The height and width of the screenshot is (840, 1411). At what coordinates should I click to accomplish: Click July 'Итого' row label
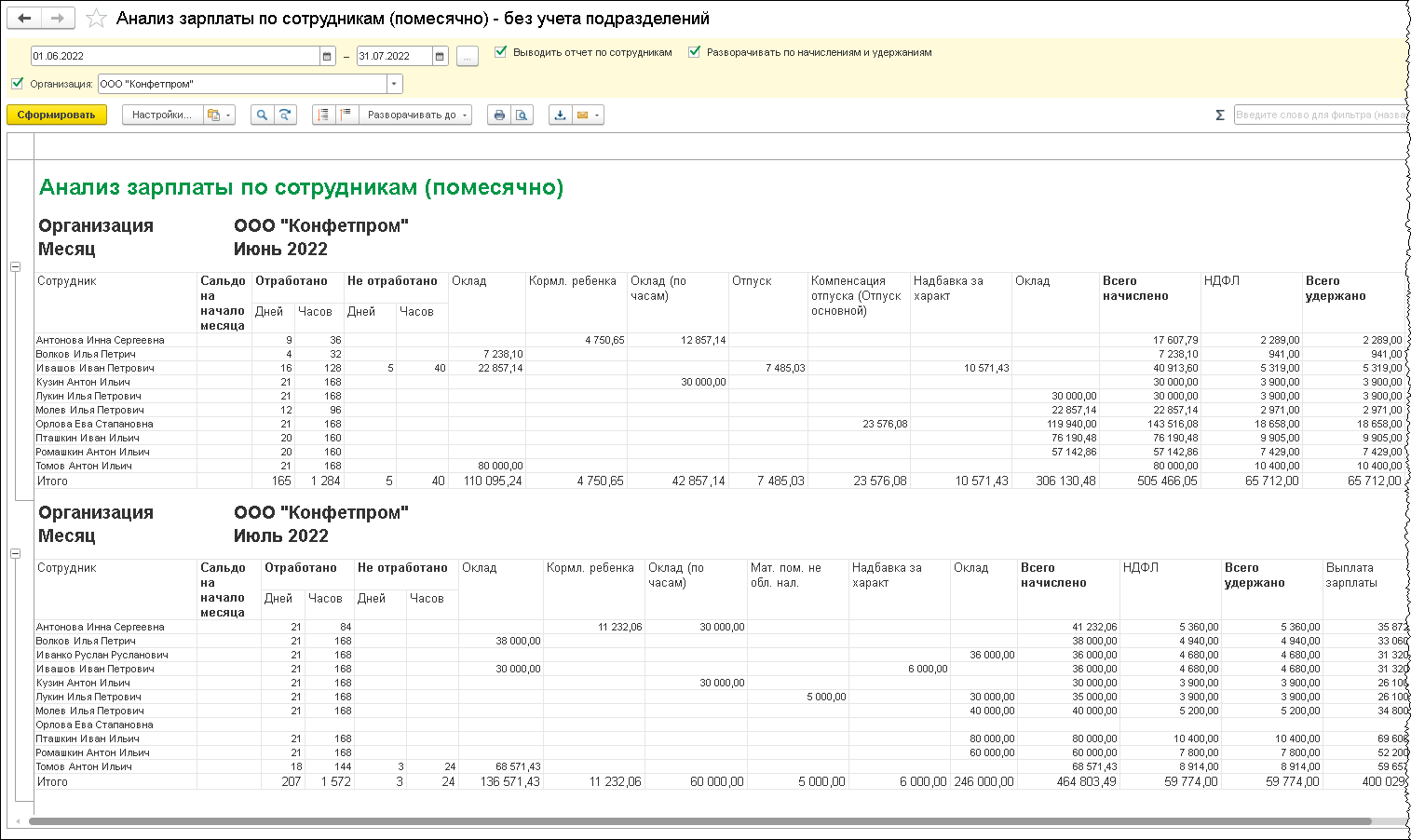point(52,781)
